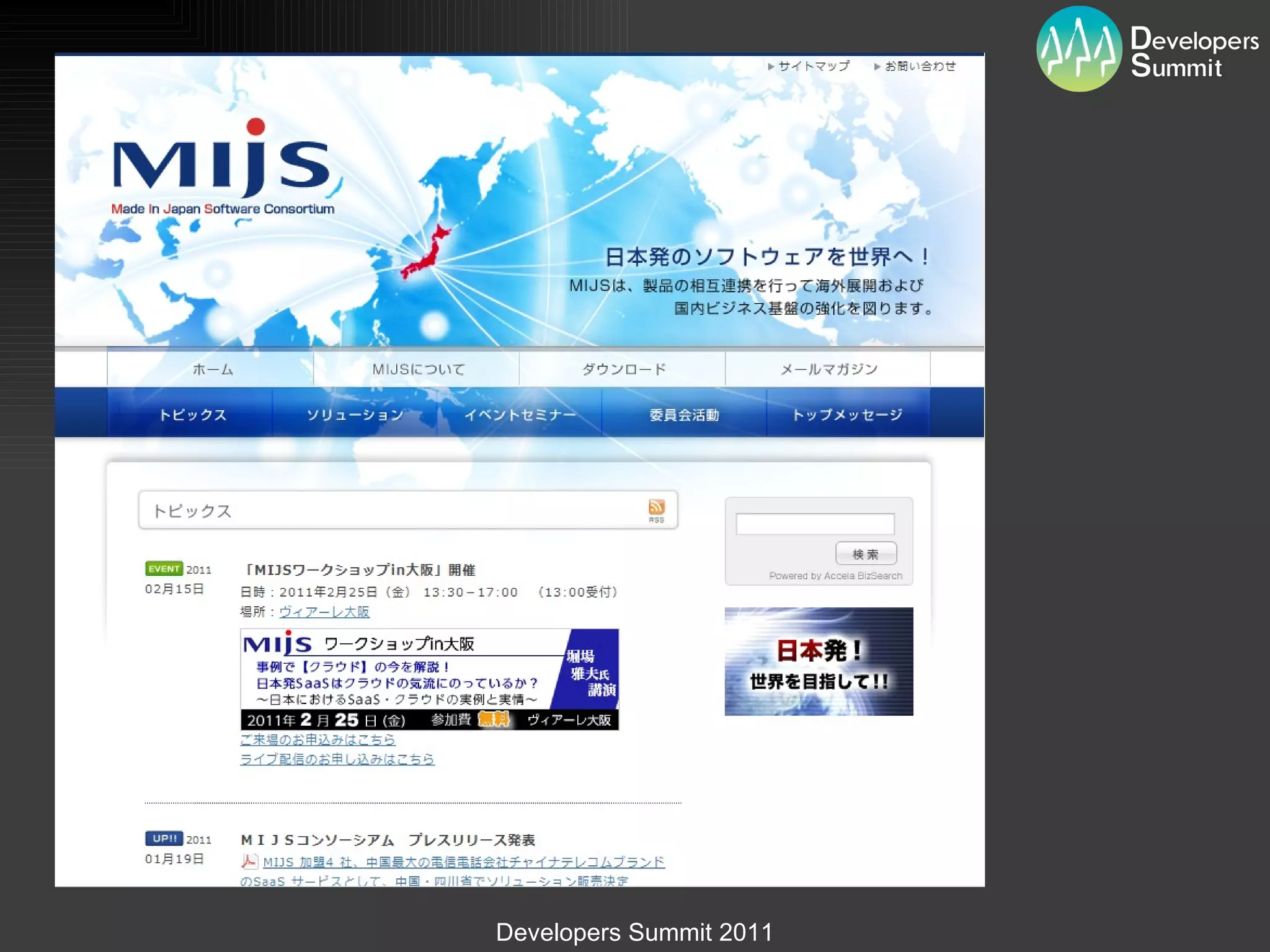The image size is (1270, 952).
Task: Open the お問い合わせ link
Action: click(x=920, y=66)
